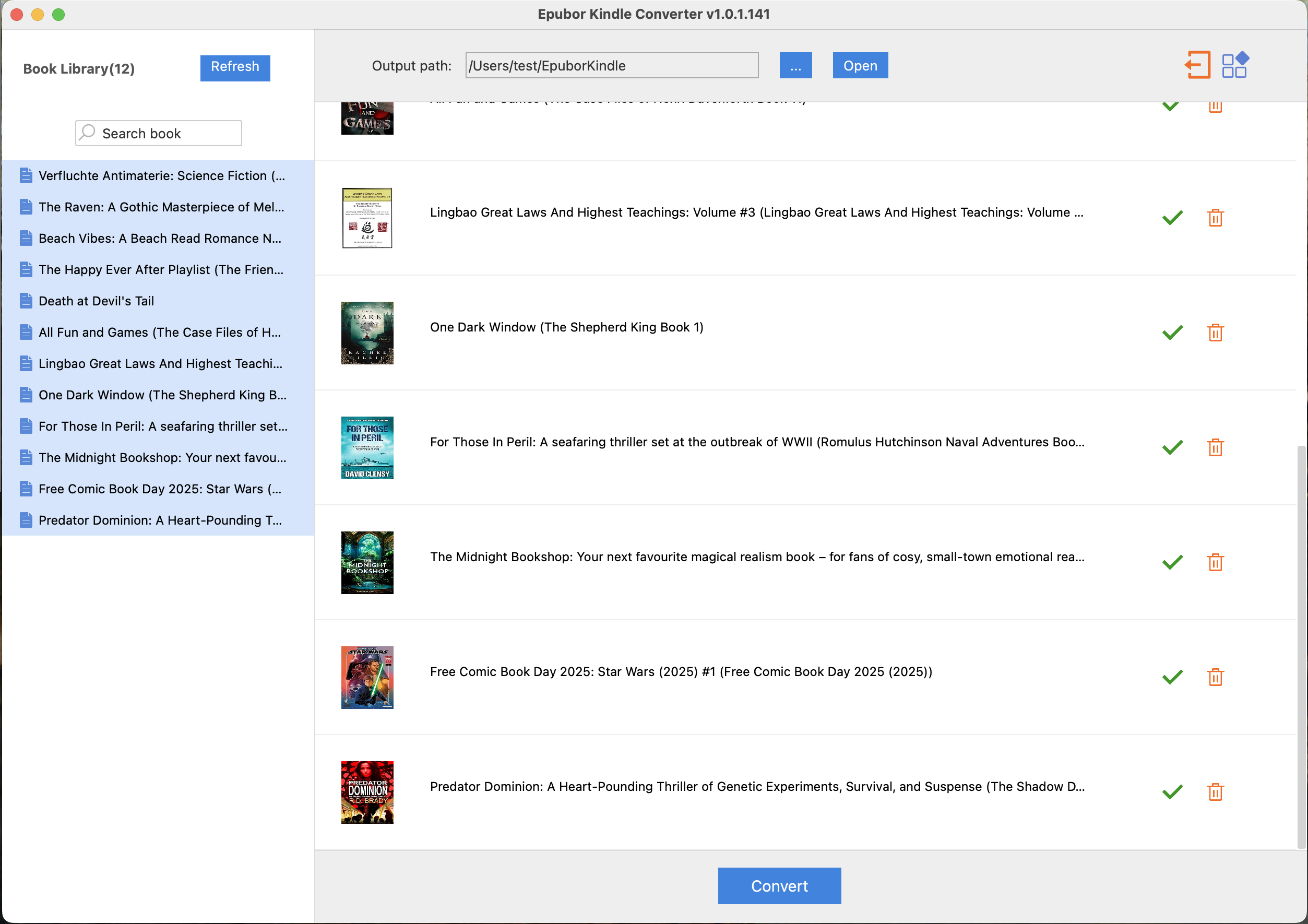The image size is (1308, 924).
Task: Click the vertical scrollbar of book list
Action: pos(1301,648)
